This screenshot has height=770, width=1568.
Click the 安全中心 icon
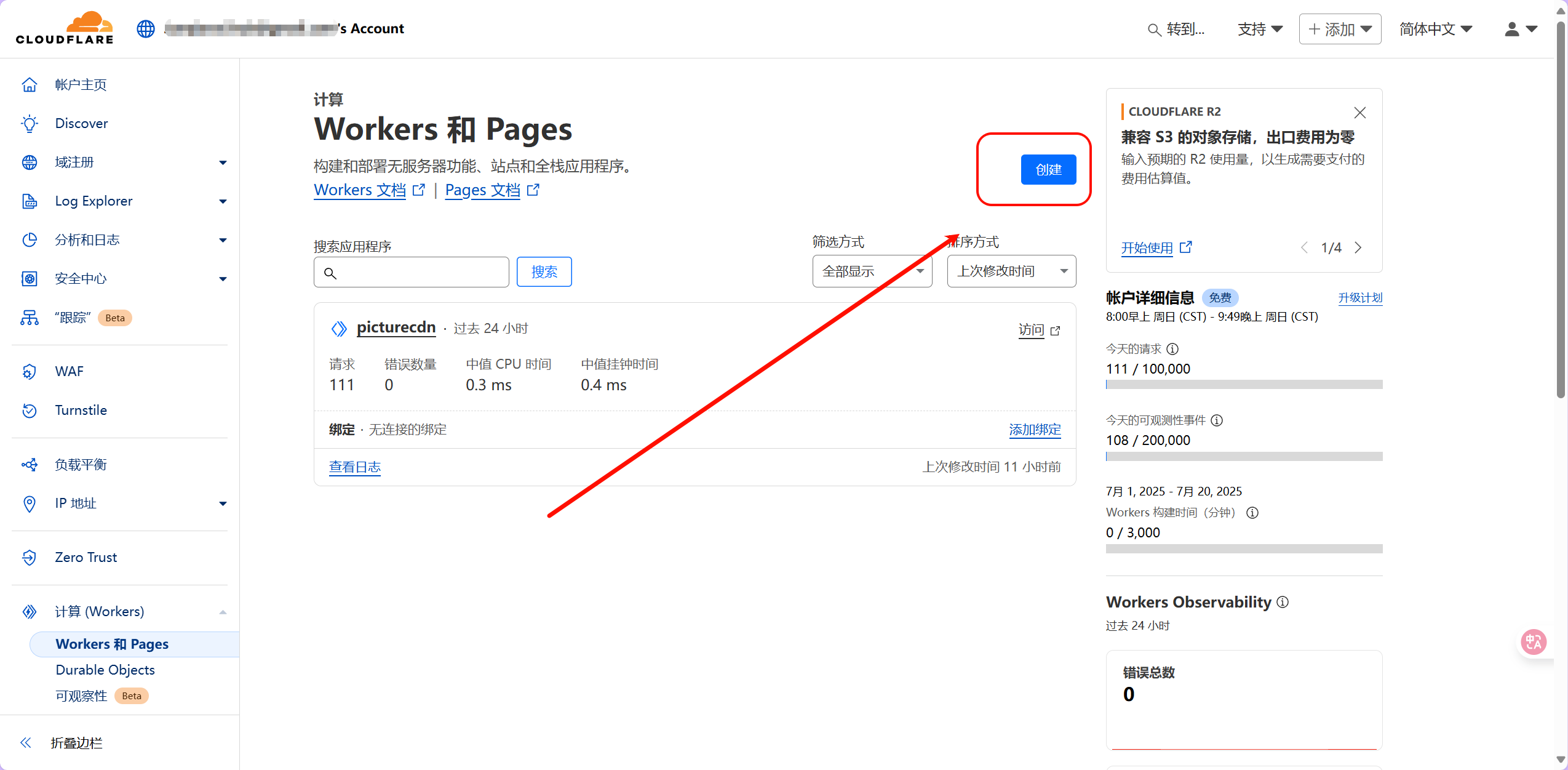click(x=30, y=279)
